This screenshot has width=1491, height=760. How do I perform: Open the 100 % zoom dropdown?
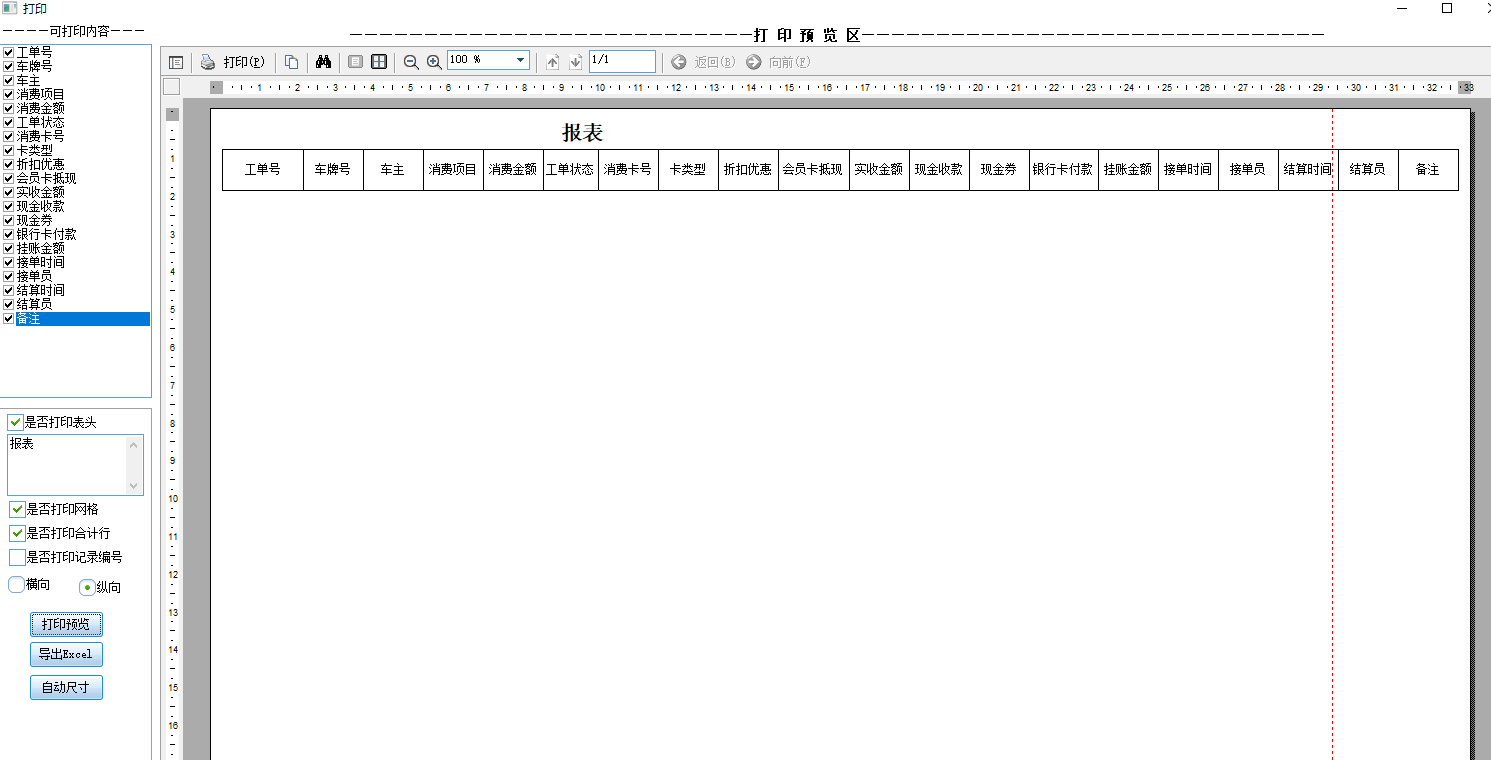point(520,61)
